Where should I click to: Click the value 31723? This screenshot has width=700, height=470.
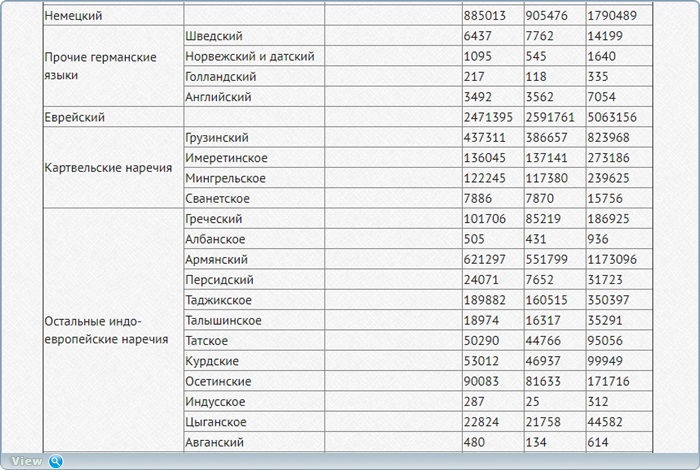[x=605, y=280]
